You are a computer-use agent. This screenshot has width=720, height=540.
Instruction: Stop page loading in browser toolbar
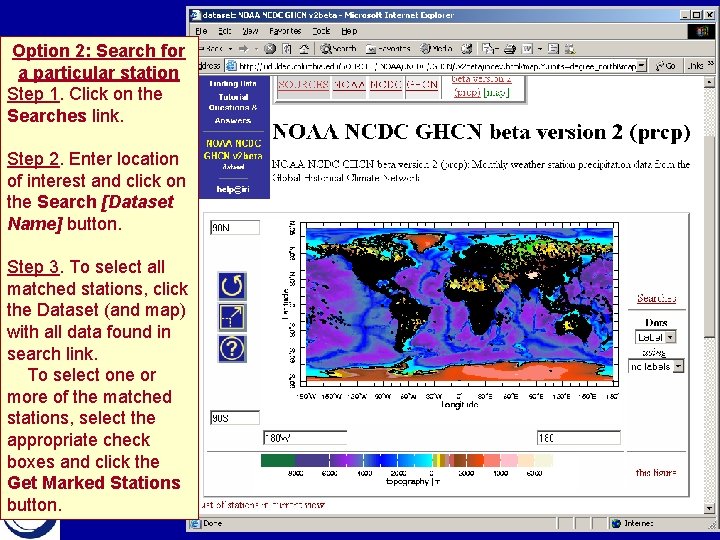270,49
